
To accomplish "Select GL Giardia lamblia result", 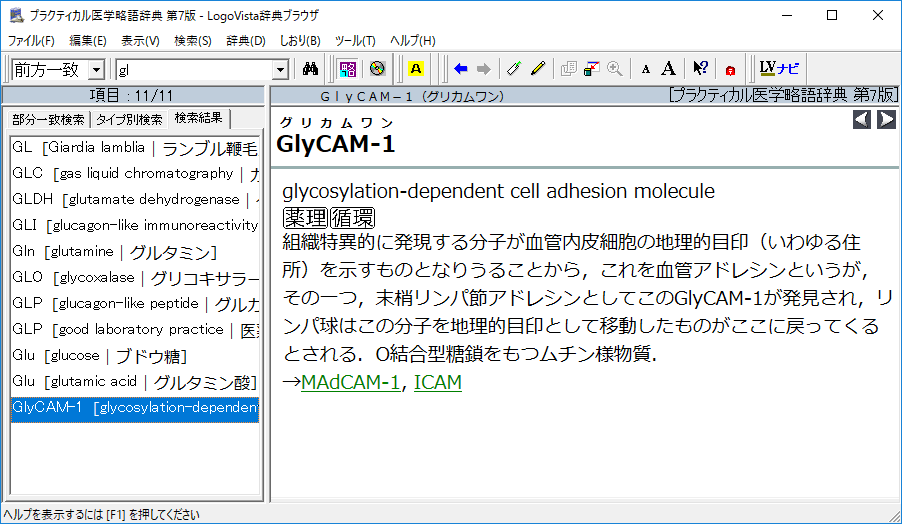I will click(135, 148).
